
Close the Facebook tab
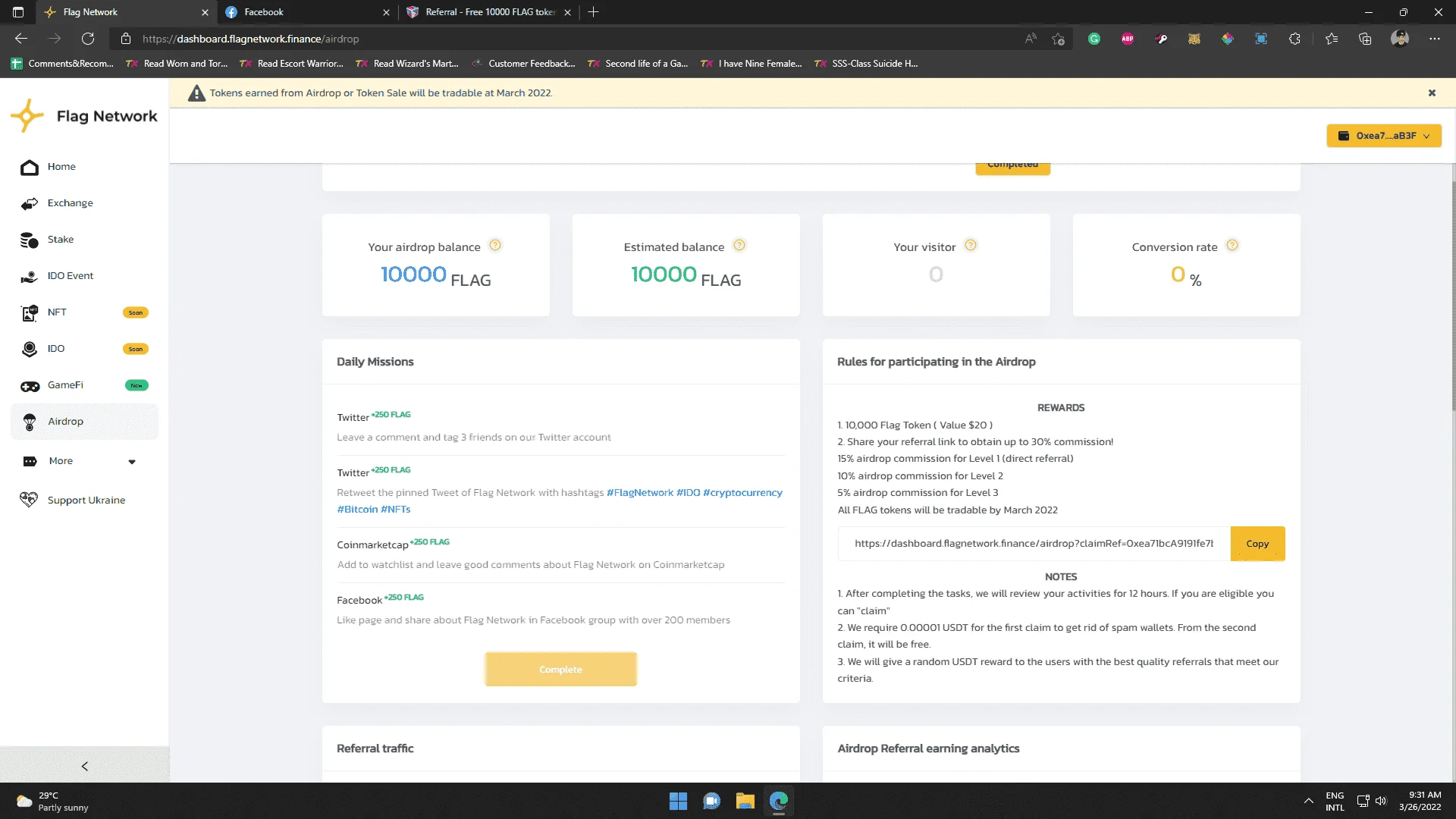click(386, 12)
